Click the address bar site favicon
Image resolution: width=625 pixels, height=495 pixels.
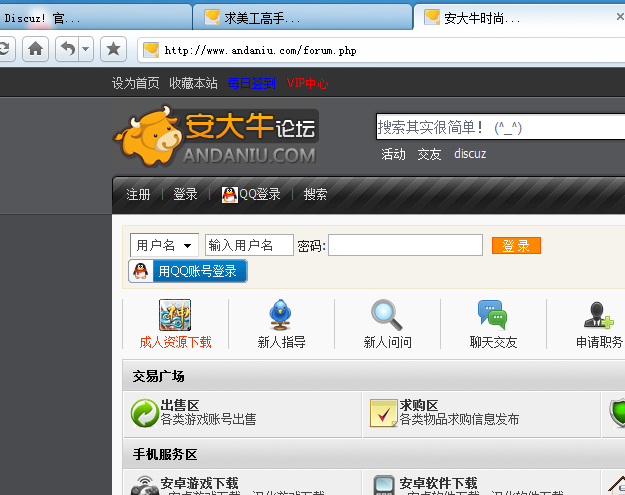151,50
